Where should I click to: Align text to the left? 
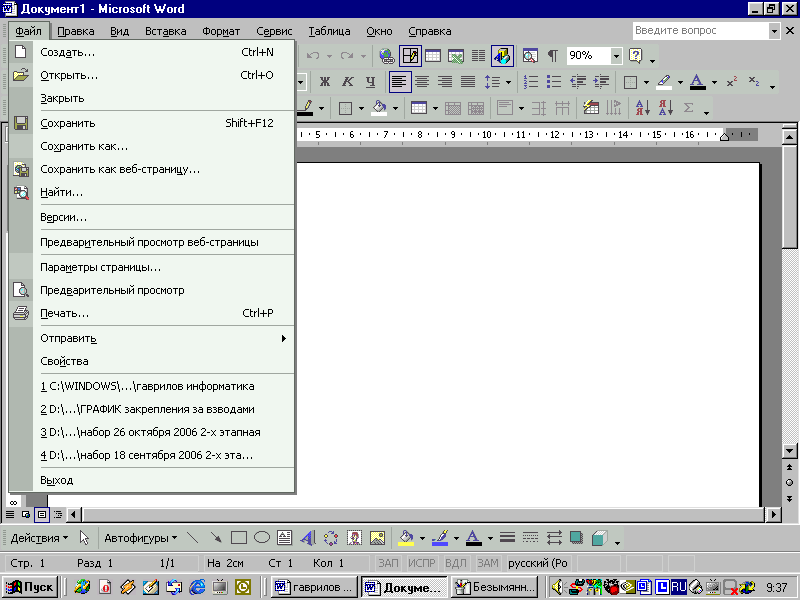(x=399, y=82)
